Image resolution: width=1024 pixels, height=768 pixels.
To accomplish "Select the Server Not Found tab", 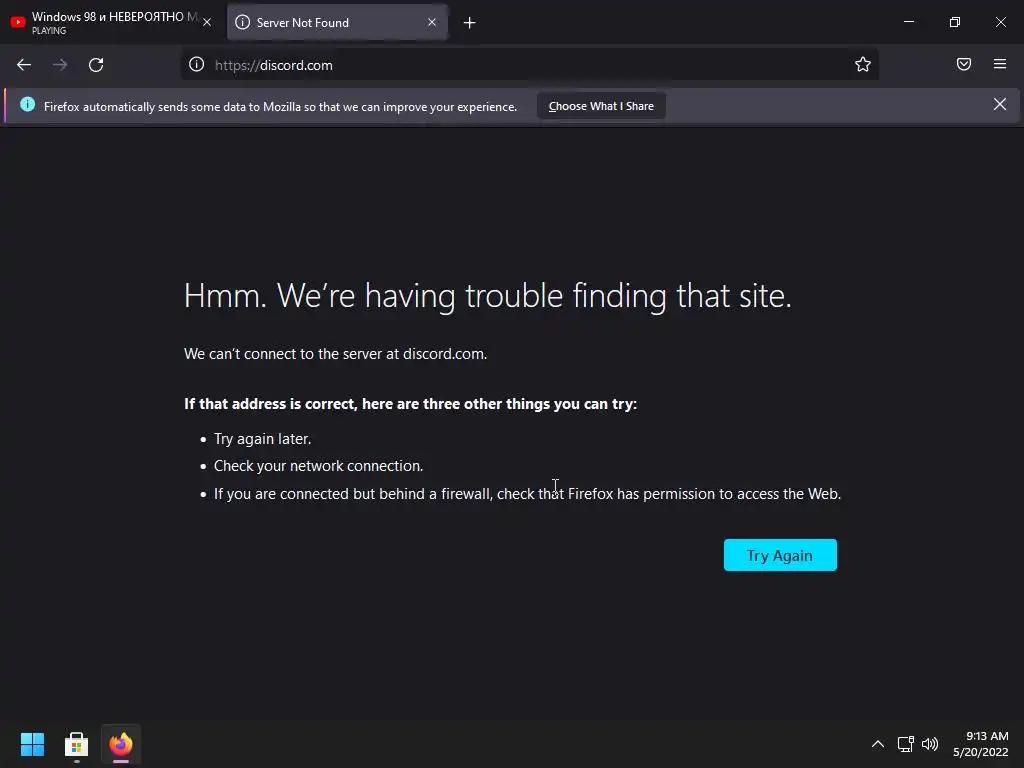I will 336,22.
